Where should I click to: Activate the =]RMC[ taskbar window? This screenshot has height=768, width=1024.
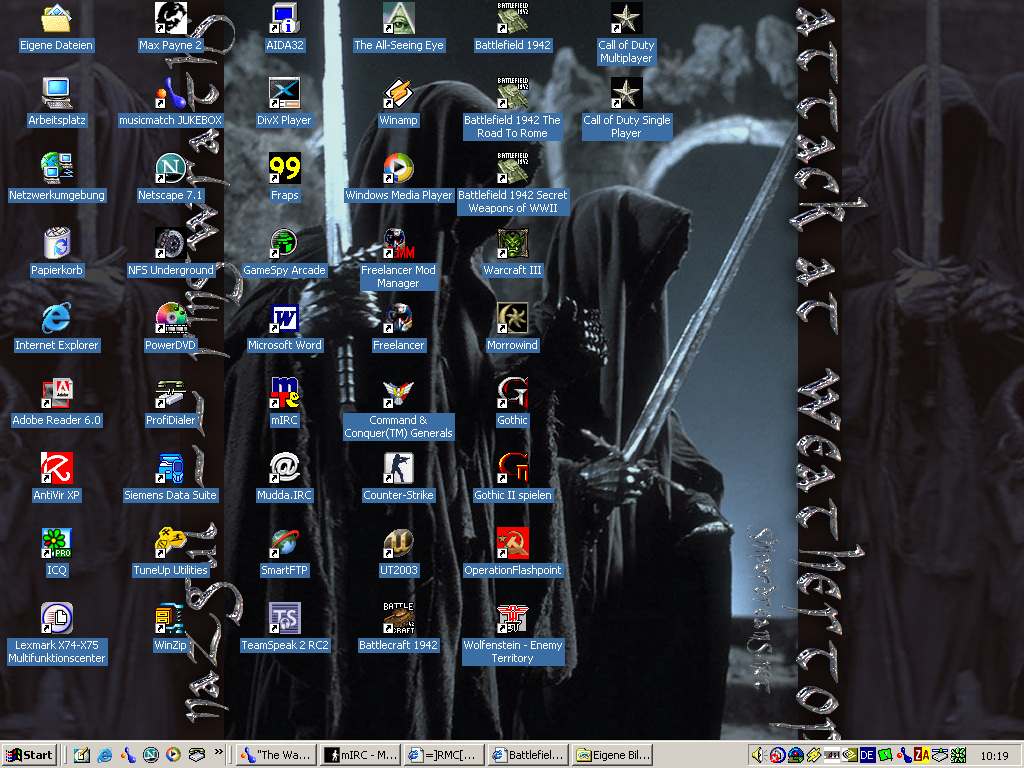pos(443,755)
